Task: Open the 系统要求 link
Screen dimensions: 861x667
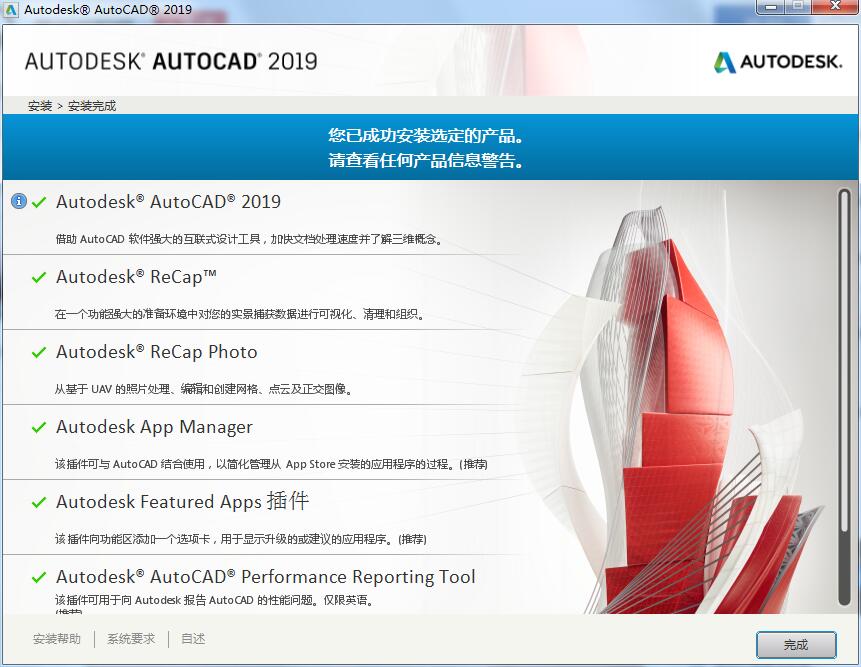Action: click(129, 638)
